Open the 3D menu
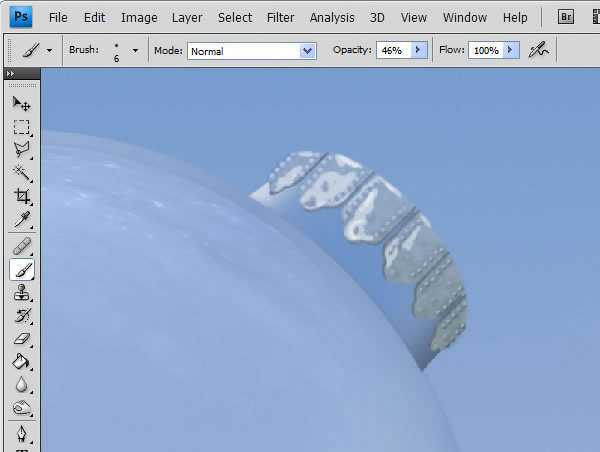This screenshot has width=600, height=452. pyautogui.click(x=377, y=18)
